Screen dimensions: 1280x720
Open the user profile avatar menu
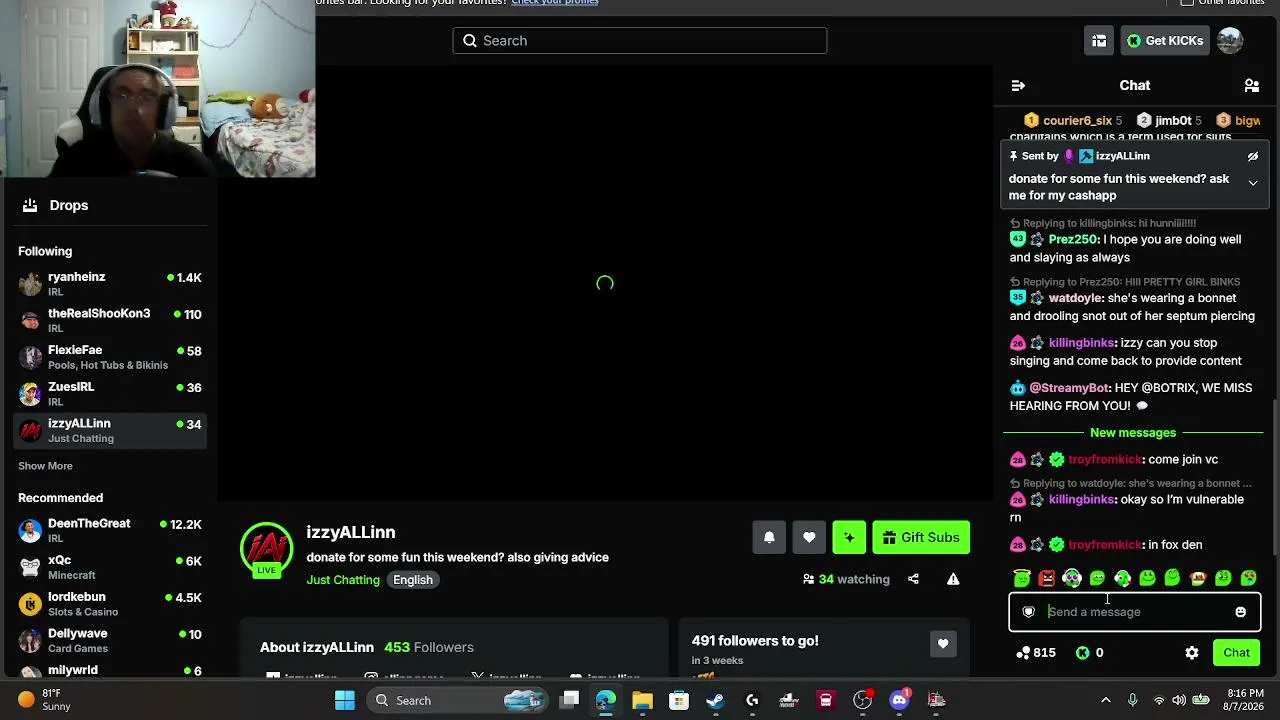click(1230, 41)
